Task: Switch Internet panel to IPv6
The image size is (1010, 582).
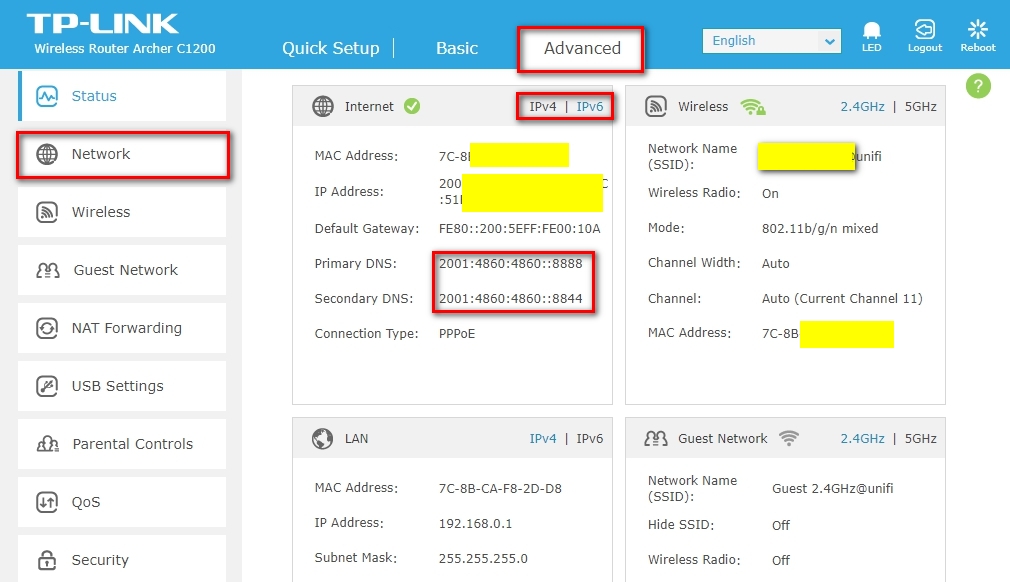Action: click(589, 107)
